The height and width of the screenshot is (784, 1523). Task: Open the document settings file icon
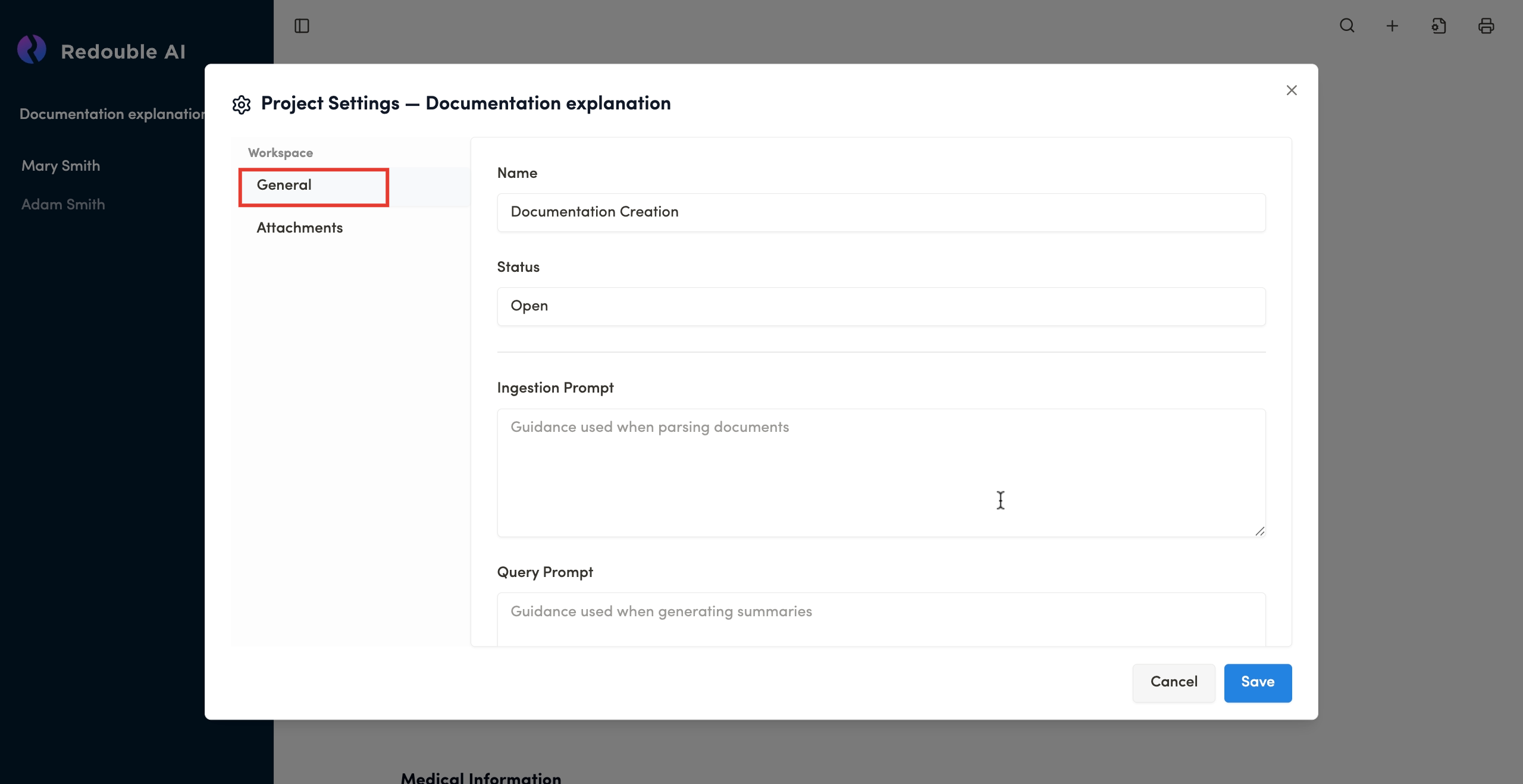(1439, 26)
